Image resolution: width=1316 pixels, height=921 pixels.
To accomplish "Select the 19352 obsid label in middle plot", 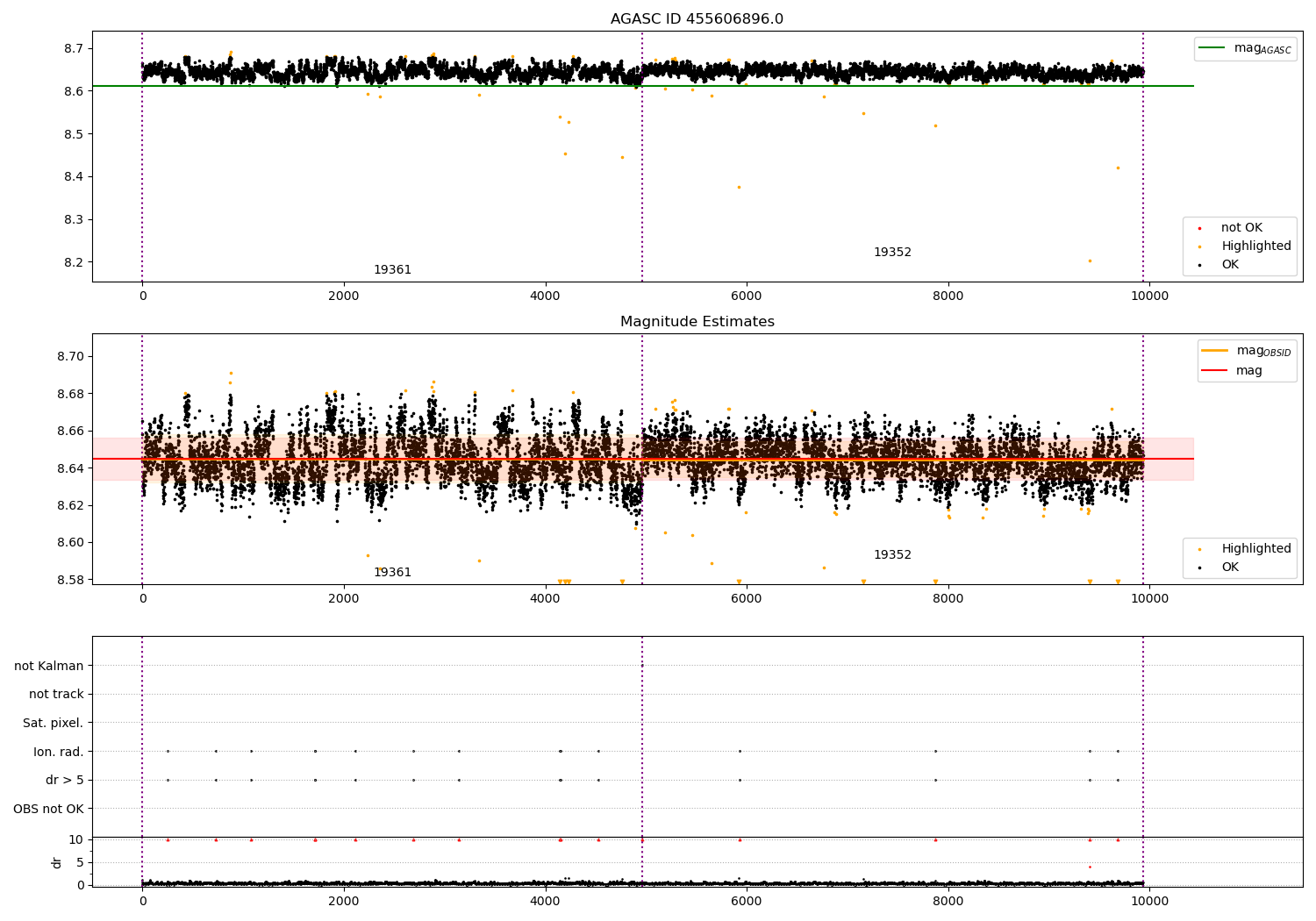I will tap(892, 555).
